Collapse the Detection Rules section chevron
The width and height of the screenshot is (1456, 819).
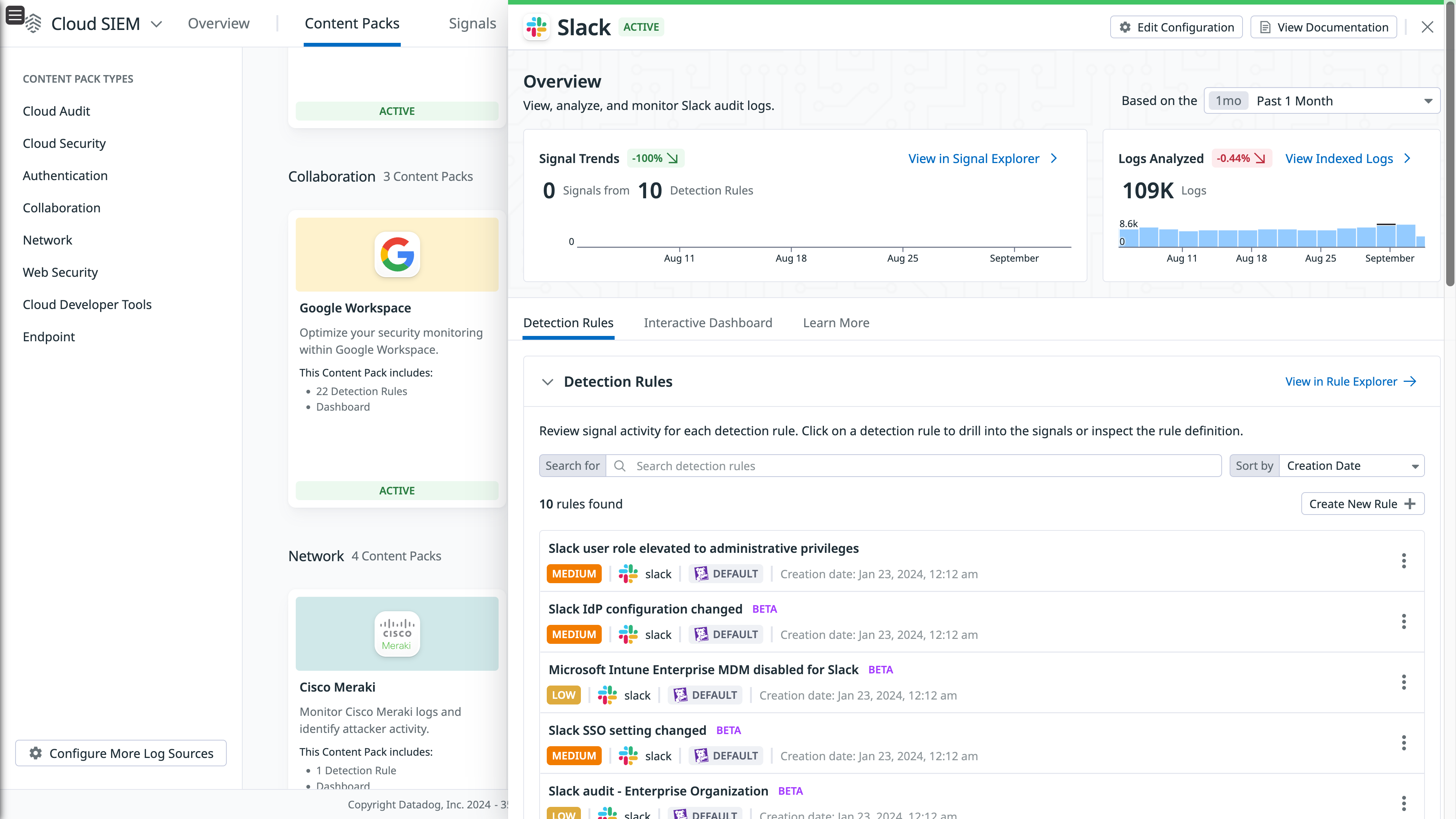[x=547, y=381]
